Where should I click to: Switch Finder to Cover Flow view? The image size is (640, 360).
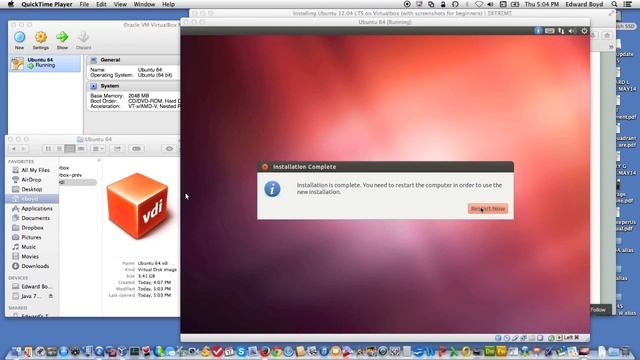[x=81, y=149]
